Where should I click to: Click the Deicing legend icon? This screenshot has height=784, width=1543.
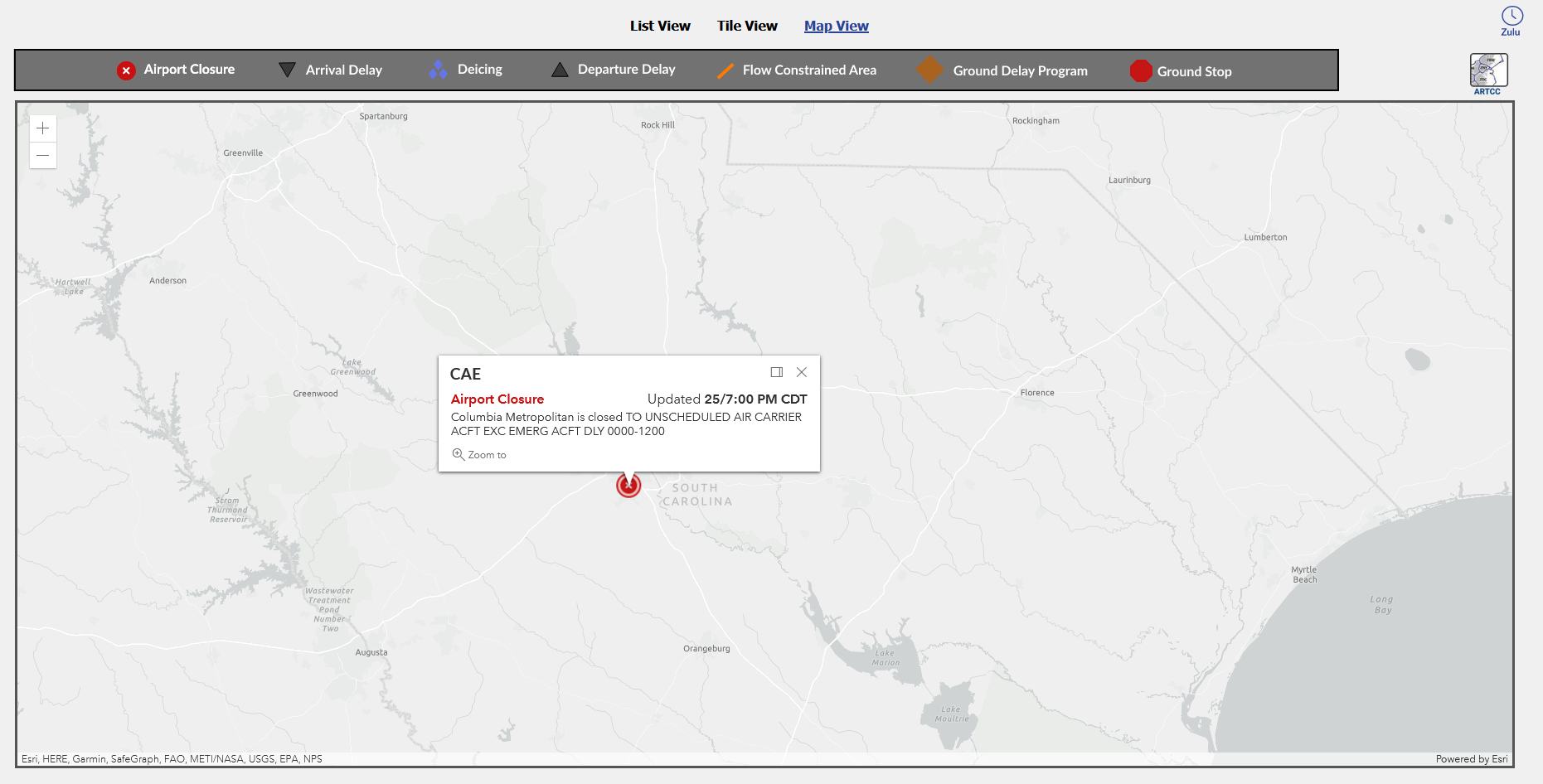tap(438, 70)
